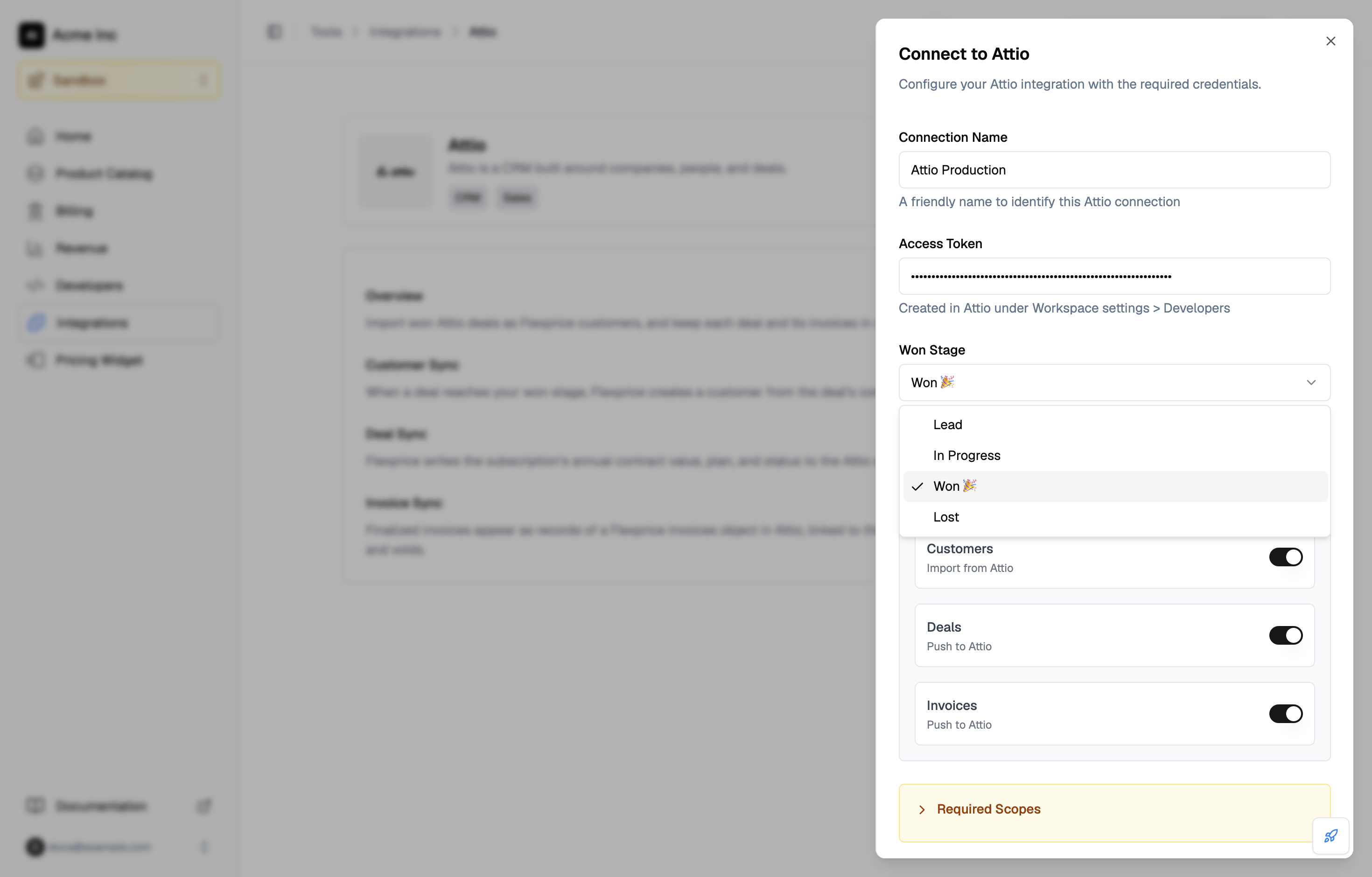Click Tools breadcrumb link
1372x877 pixels.
[x=326, y=32]
